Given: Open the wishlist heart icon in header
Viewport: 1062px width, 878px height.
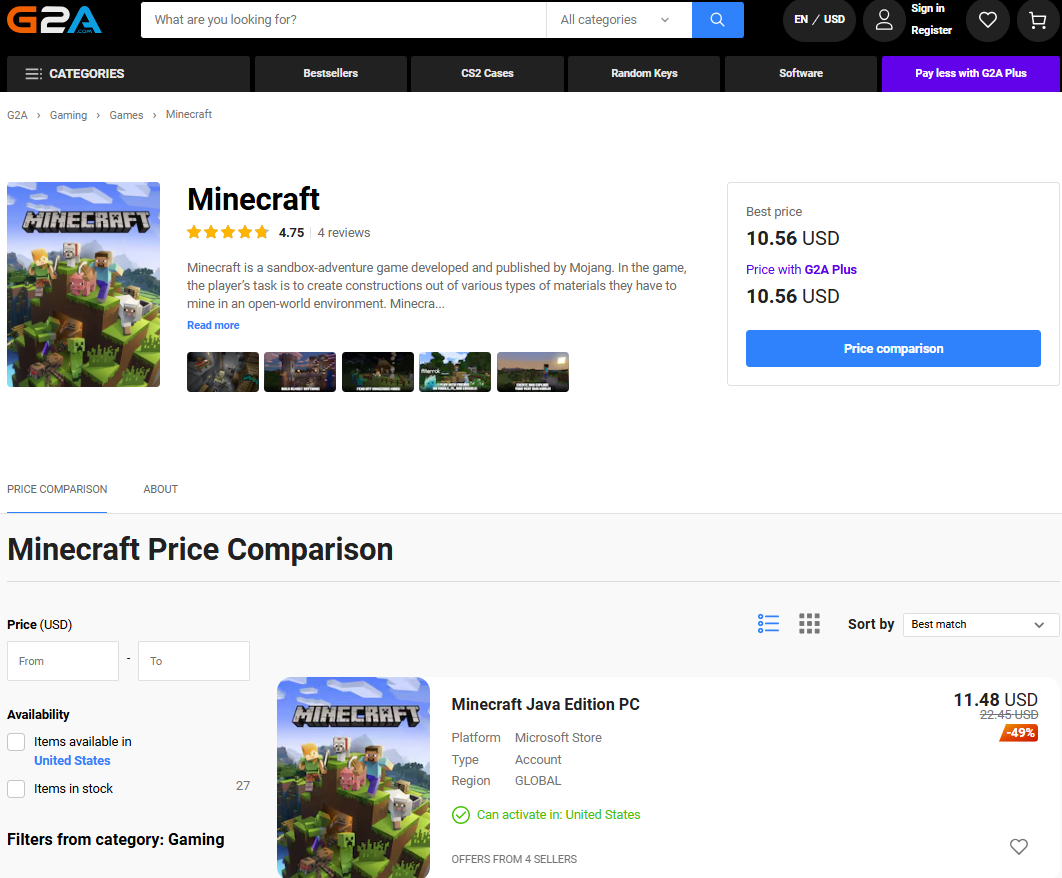Looking at the screenshot, I should (988, 20).
